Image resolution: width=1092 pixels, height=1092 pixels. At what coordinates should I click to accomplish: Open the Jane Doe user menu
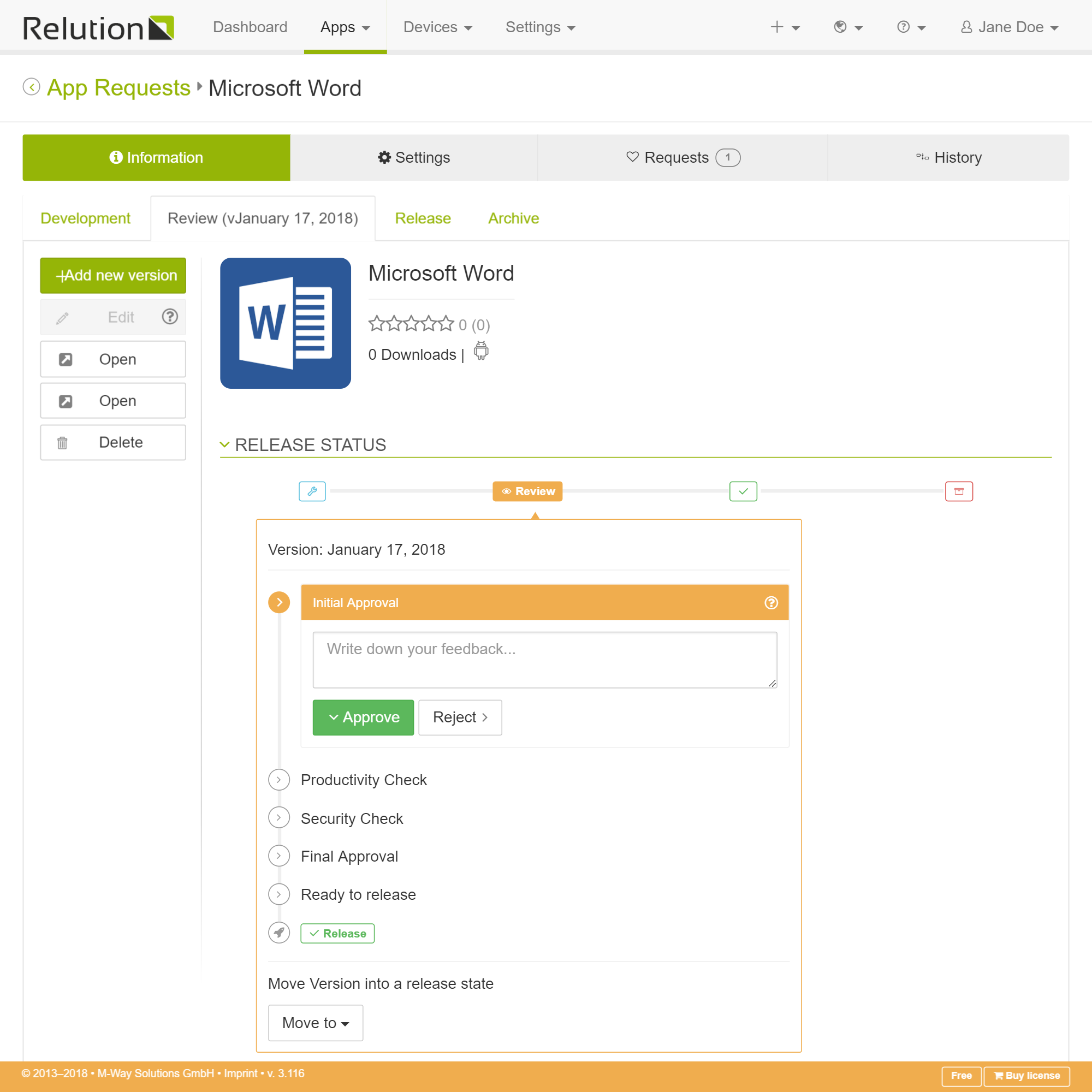coord(1010,27)
